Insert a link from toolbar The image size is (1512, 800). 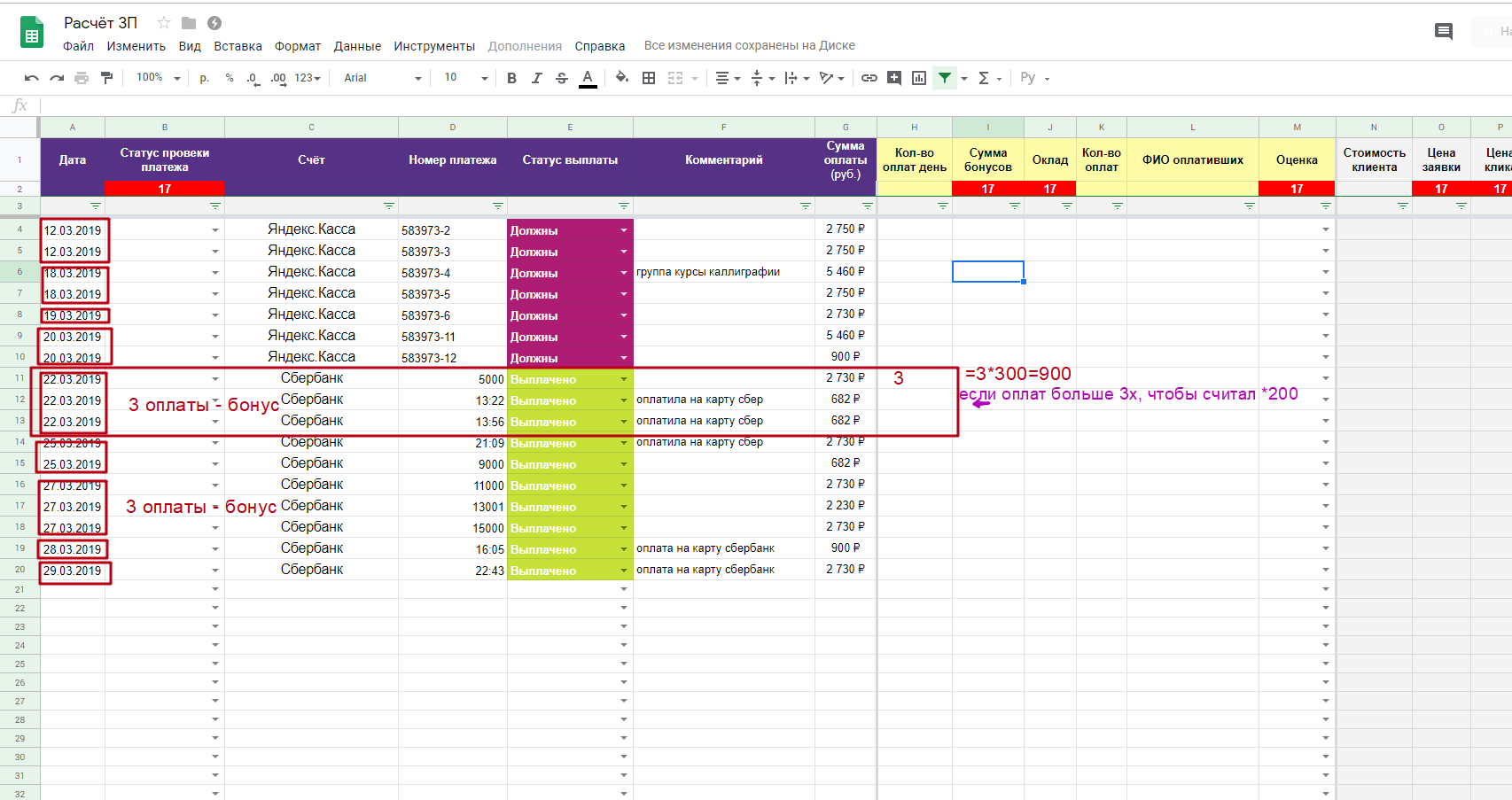tap(869, 78)
